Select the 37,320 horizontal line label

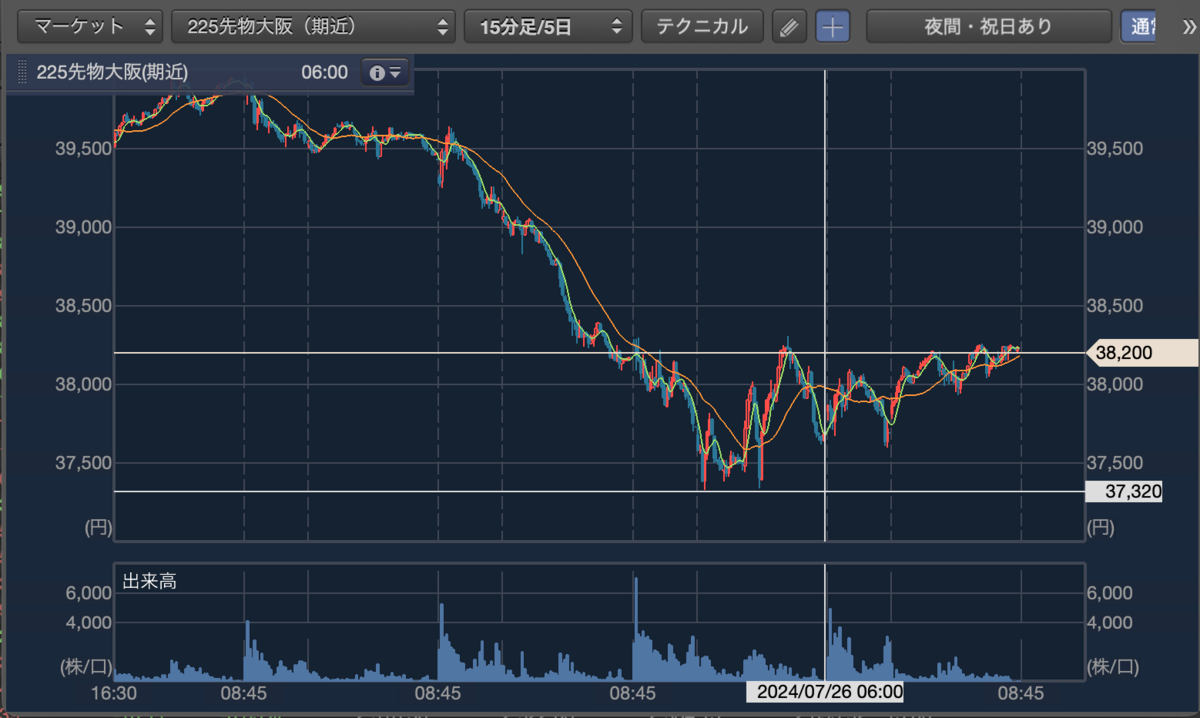(x=1124, y=491)
